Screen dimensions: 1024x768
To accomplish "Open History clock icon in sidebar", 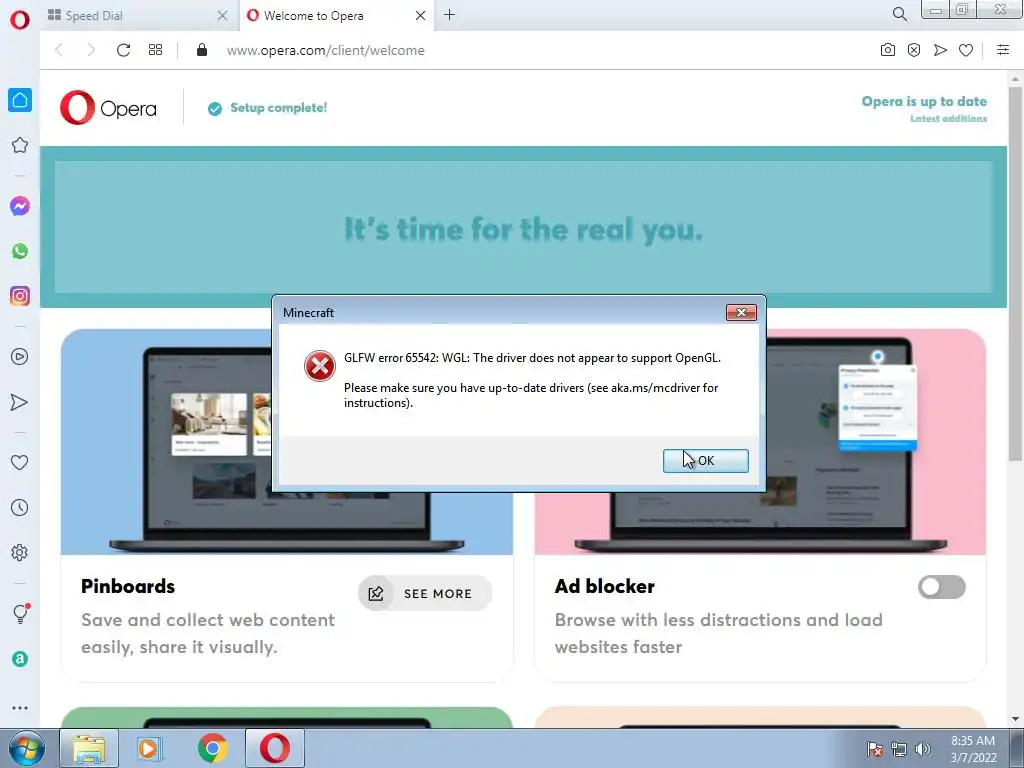I will coord(20,507).
